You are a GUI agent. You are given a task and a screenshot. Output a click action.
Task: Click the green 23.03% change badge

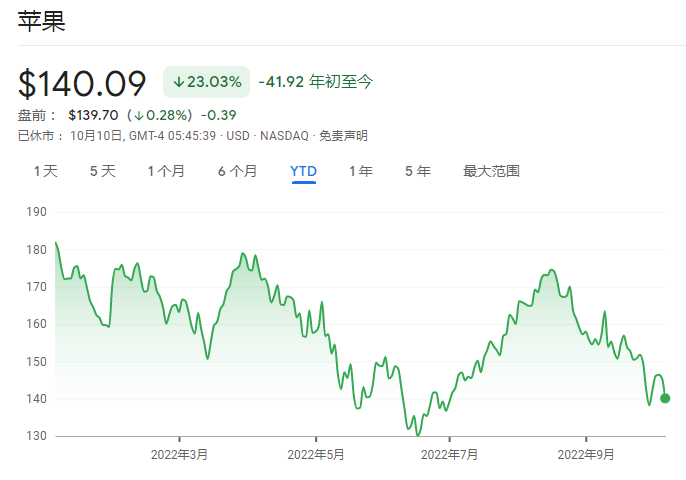pyautogui.click(x=206, y=82)
